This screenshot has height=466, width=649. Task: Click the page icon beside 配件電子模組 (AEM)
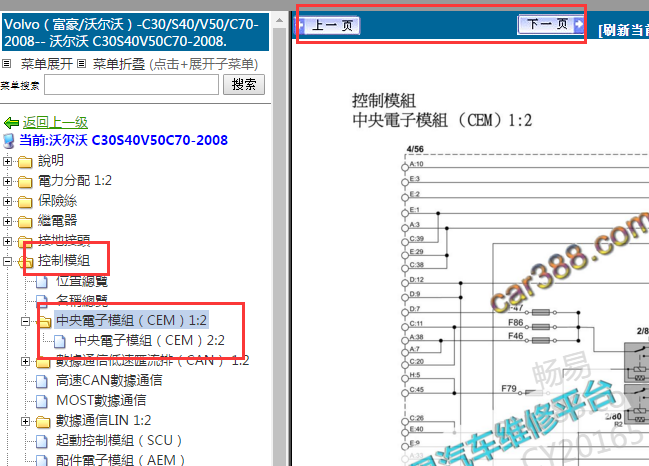point(41,461)
